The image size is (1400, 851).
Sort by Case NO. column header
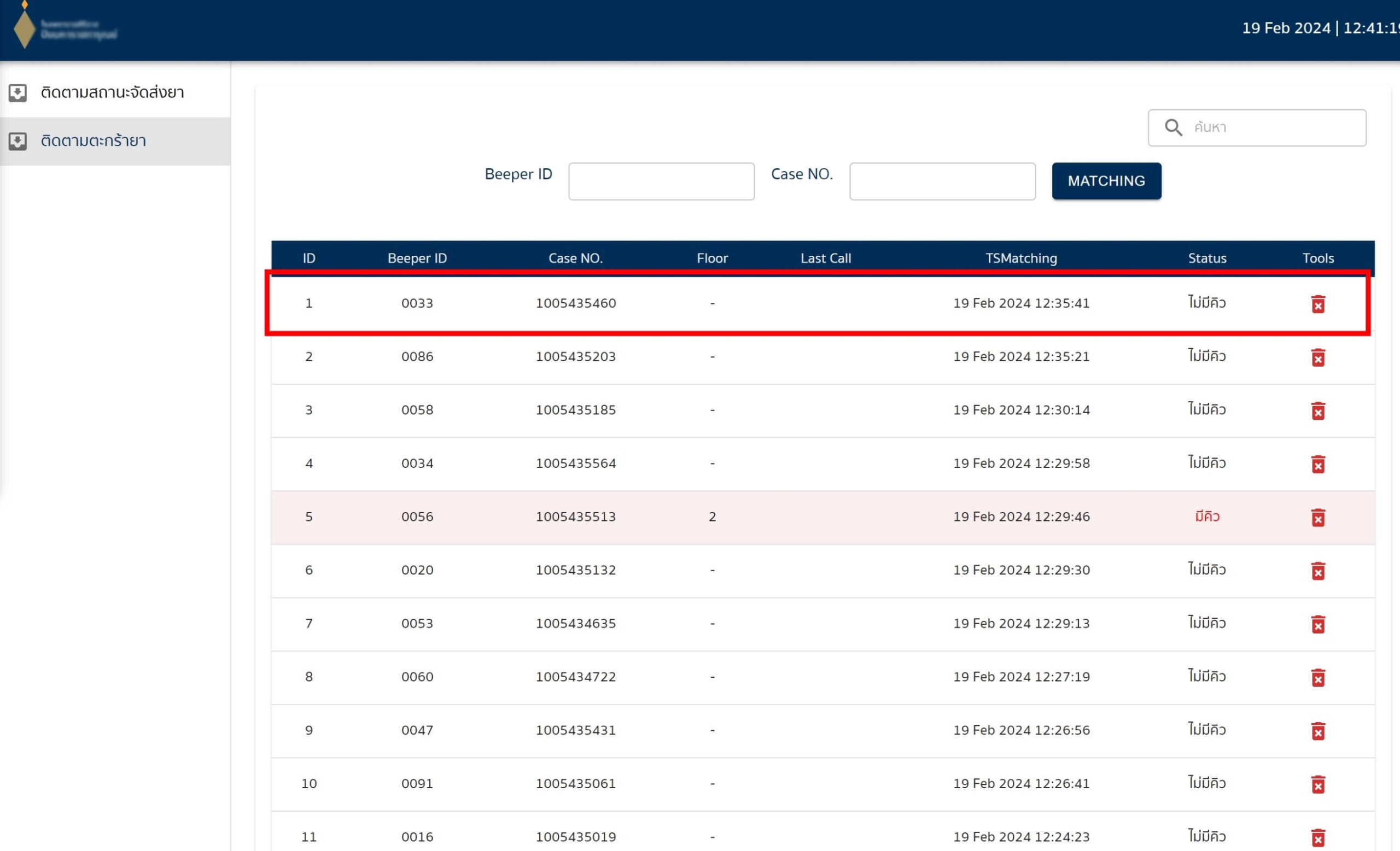[575, 259]
